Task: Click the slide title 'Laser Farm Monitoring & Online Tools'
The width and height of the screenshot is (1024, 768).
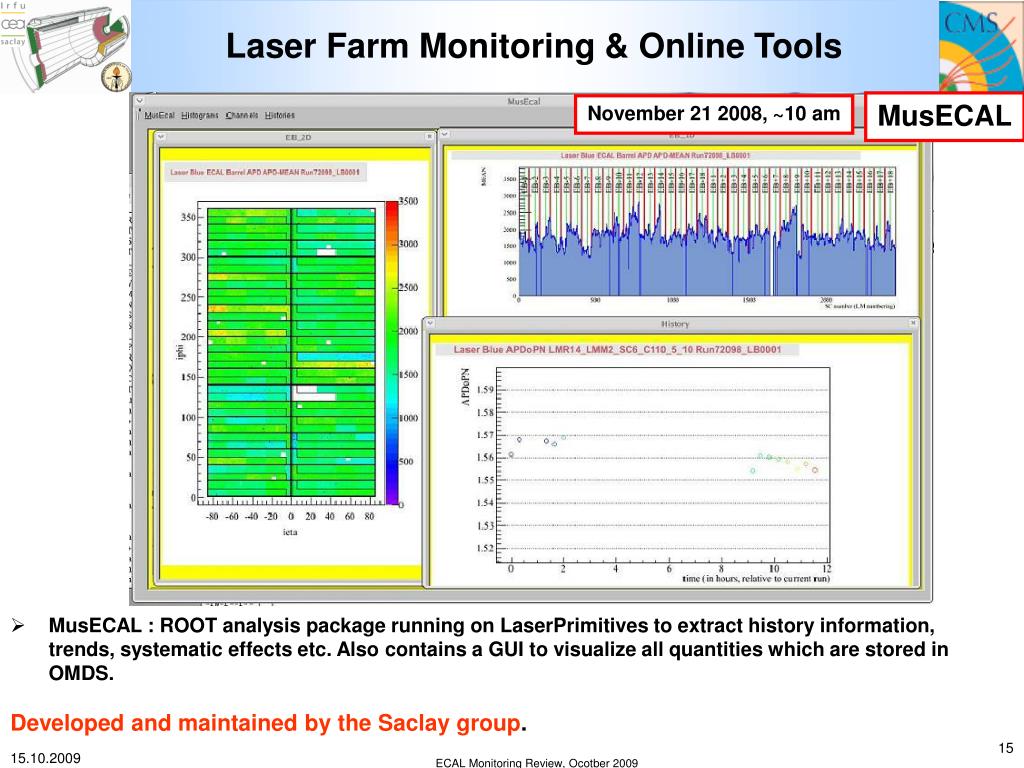Action: tap(534, 46)
